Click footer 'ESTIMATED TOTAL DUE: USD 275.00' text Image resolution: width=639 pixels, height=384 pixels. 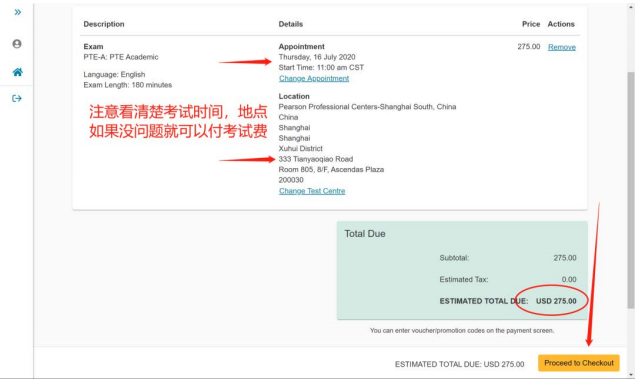coord(459,364)
